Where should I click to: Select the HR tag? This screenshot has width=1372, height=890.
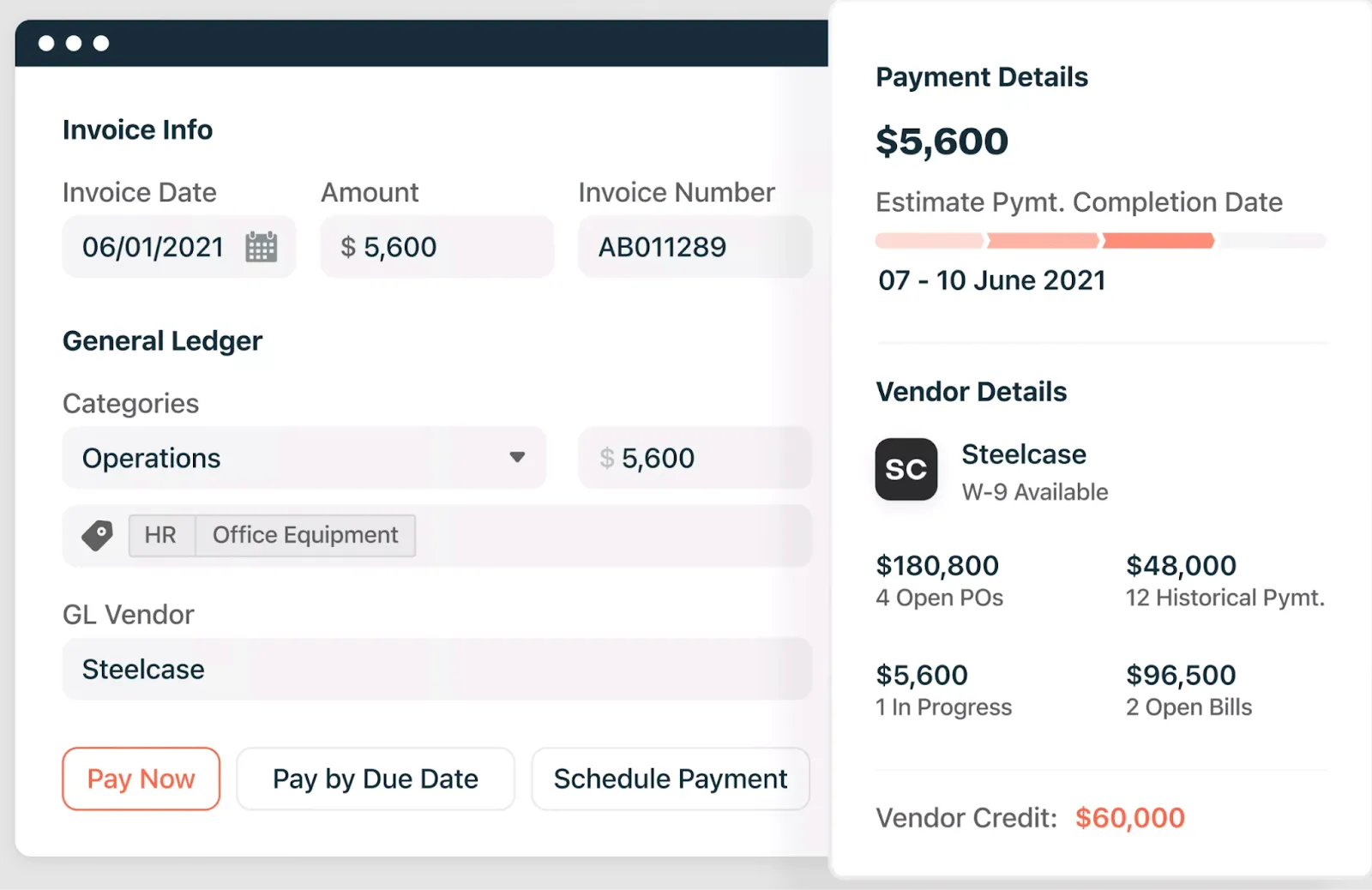[x=161, y=535]
